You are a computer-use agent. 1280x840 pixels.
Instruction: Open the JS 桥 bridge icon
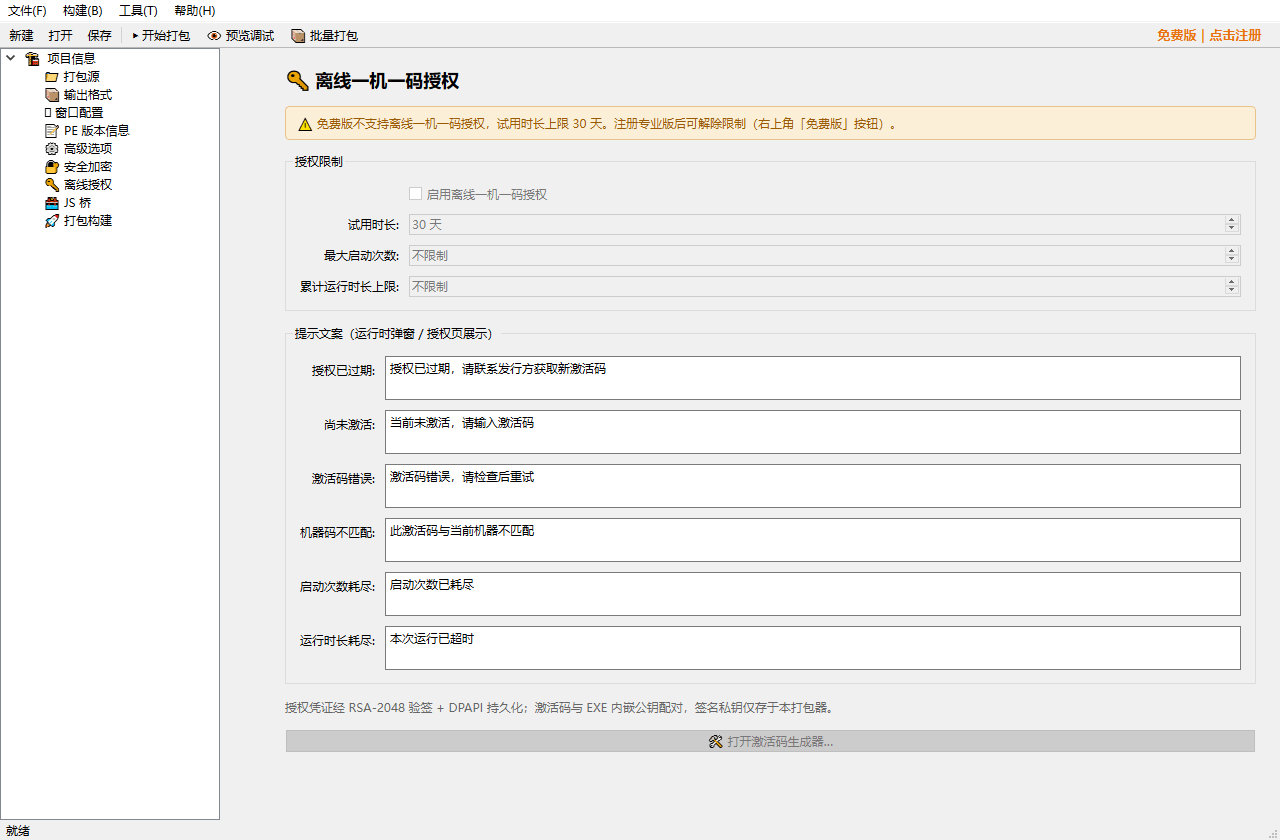pos(52,203)
